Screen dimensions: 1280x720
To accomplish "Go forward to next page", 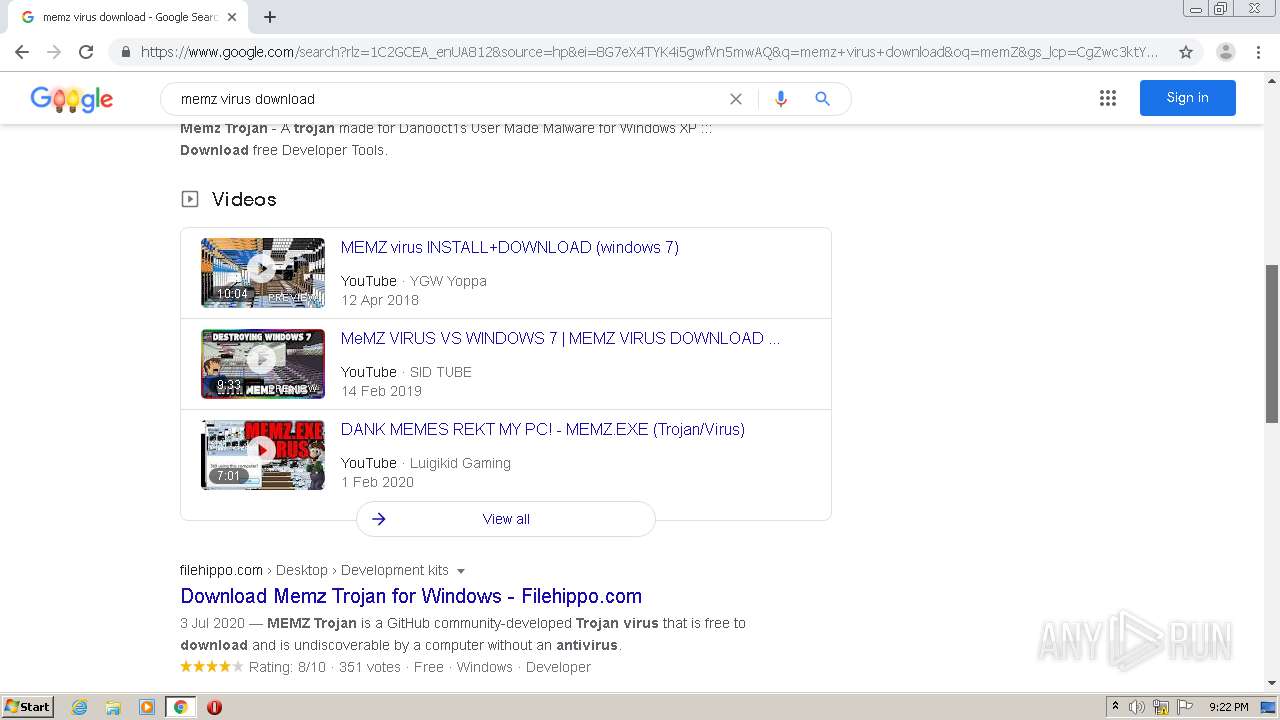I will point(54,52).
